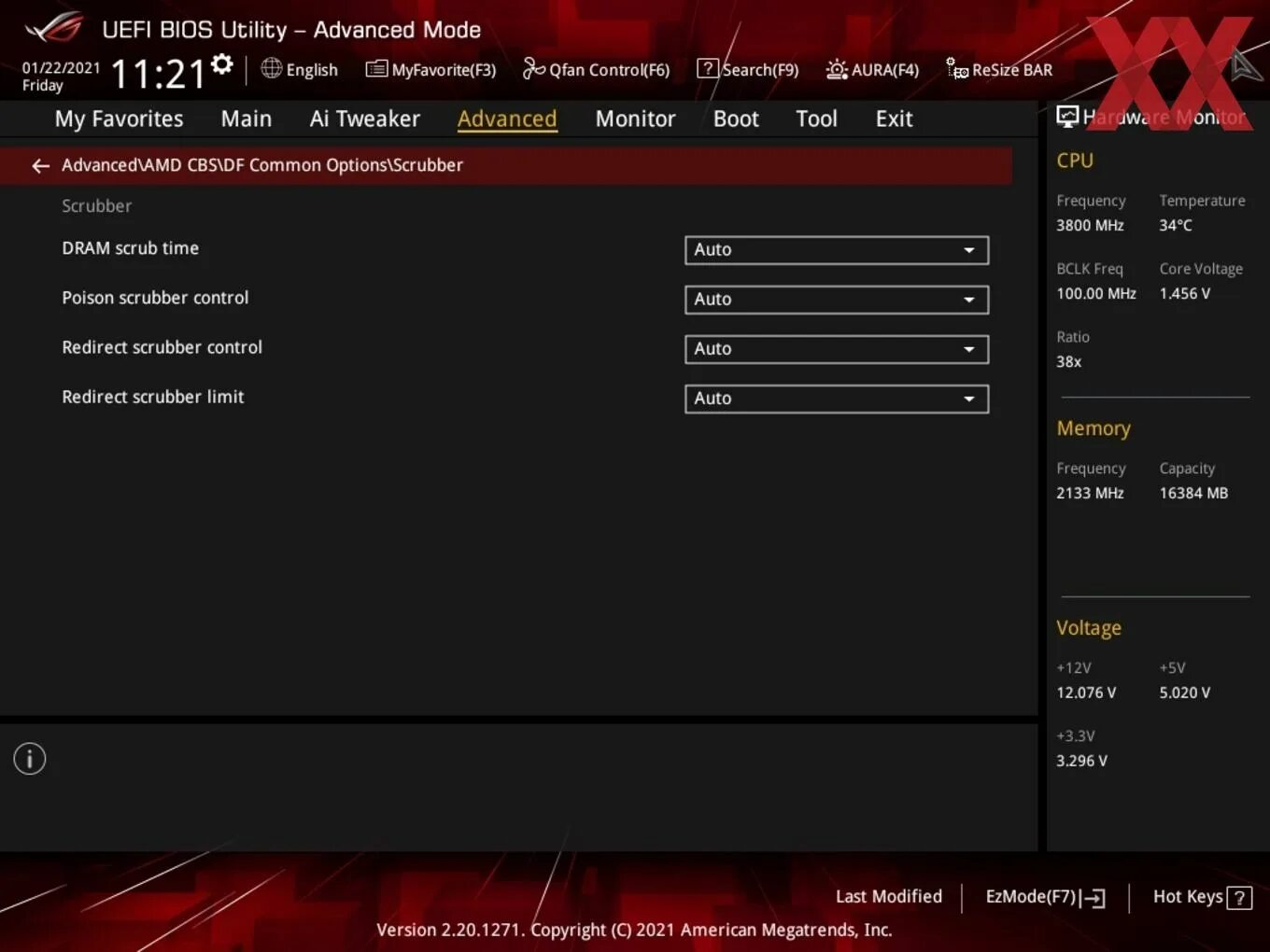Screen dimensions: 1270x952
Task: Open the Boot tab
Action: [736, 119]
